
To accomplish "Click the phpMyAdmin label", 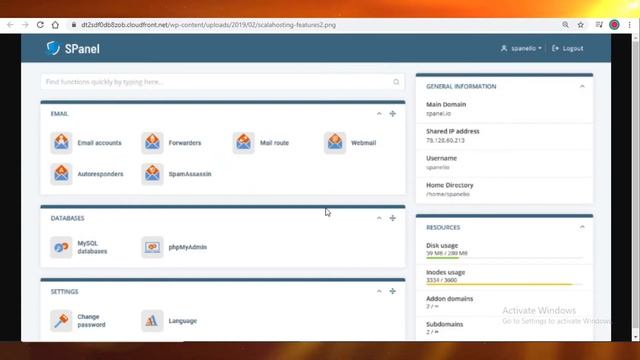I will [x=188, y=247].
